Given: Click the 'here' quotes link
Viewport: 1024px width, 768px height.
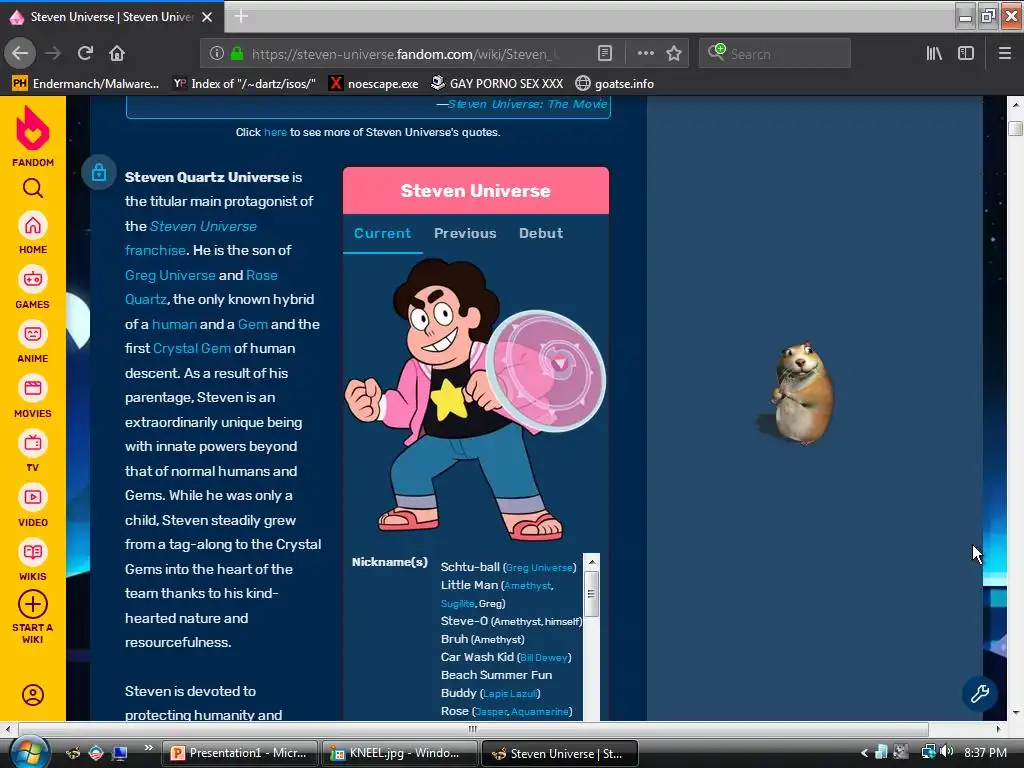Looking at the screenshot, I should tap(275, 133).
